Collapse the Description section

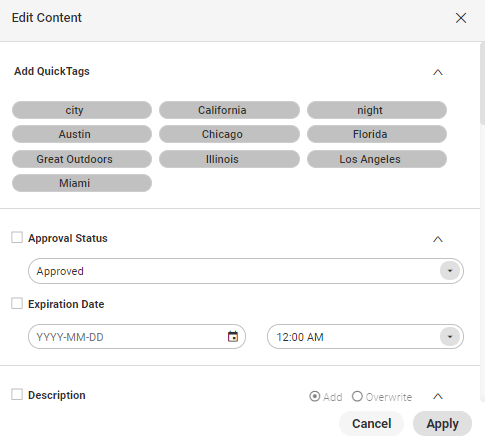[x=438, y=396]
